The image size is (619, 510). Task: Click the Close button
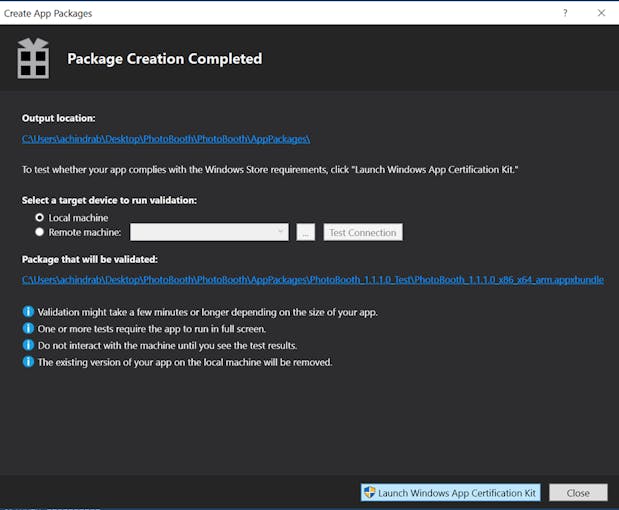pyautogui.click(x=578, y=493)
